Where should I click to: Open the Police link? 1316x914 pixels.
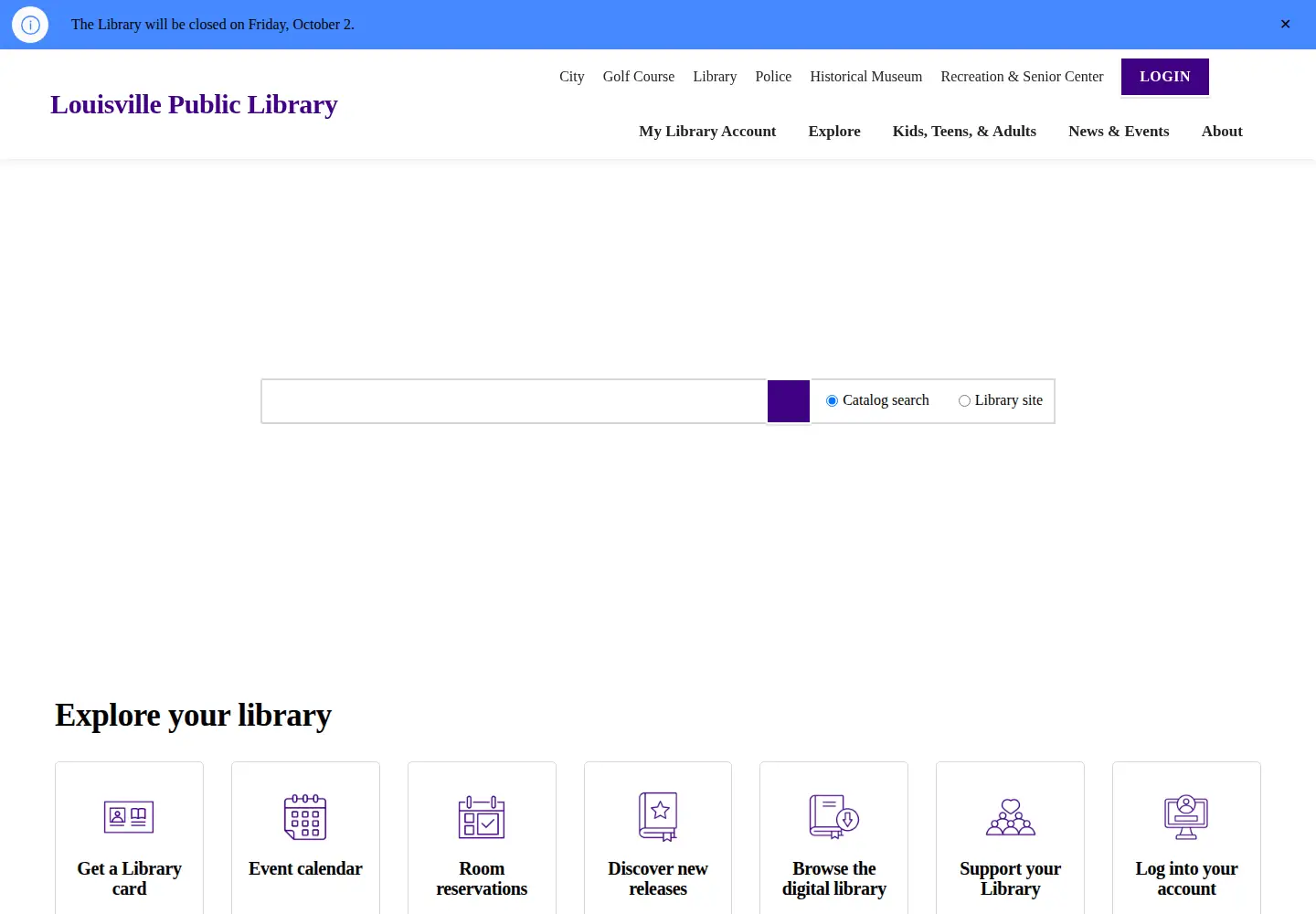point(773,77)
